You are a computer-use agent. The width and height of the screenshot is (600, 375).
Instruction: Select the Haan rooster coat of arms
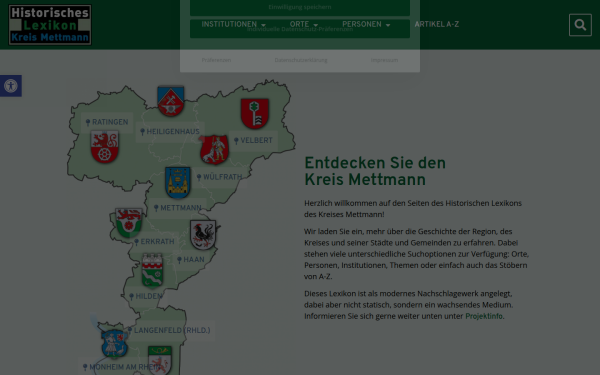203,235
